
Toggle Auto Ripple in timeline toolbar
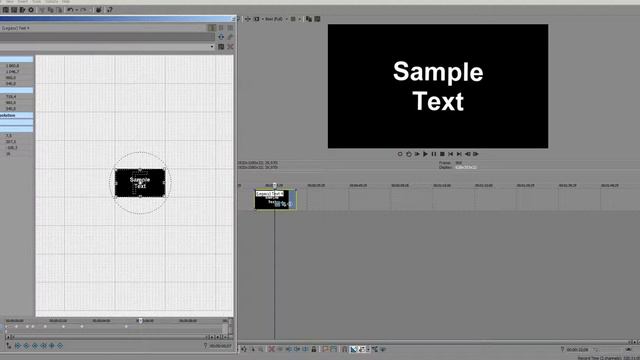coord(362,349)
